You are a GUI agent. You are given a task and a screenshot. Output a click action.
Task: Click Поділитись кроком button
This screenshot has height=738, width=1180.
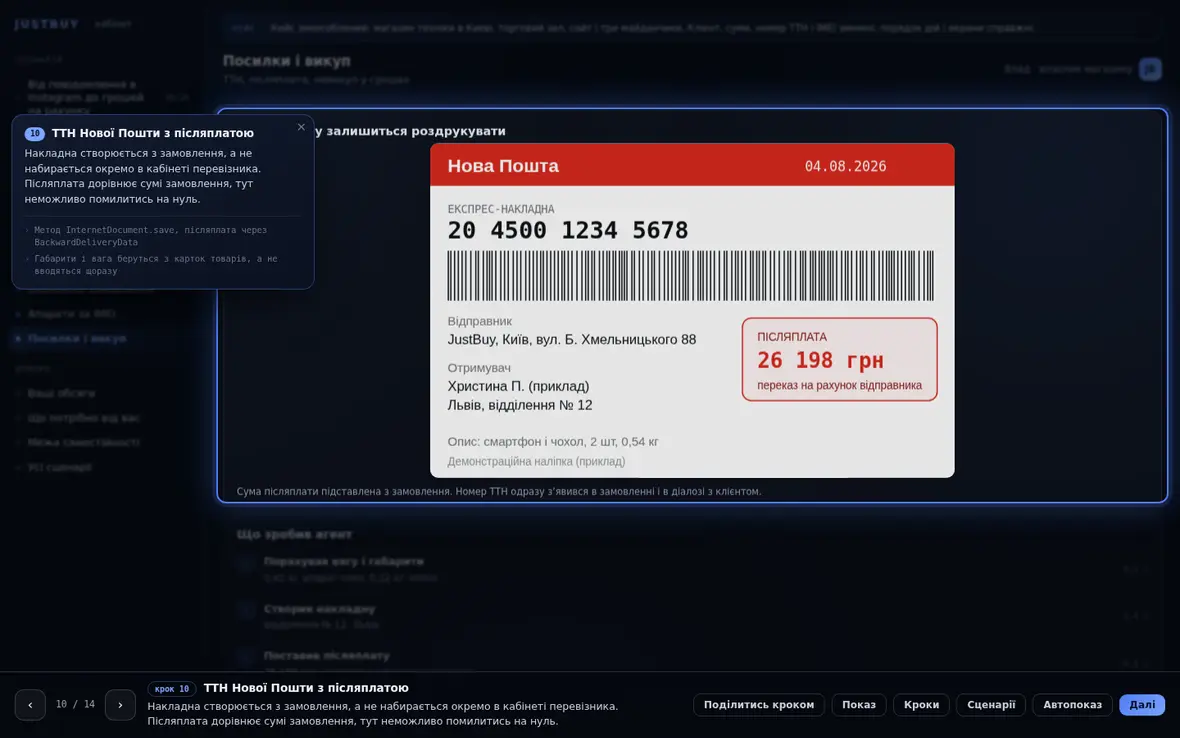[759, 705]
